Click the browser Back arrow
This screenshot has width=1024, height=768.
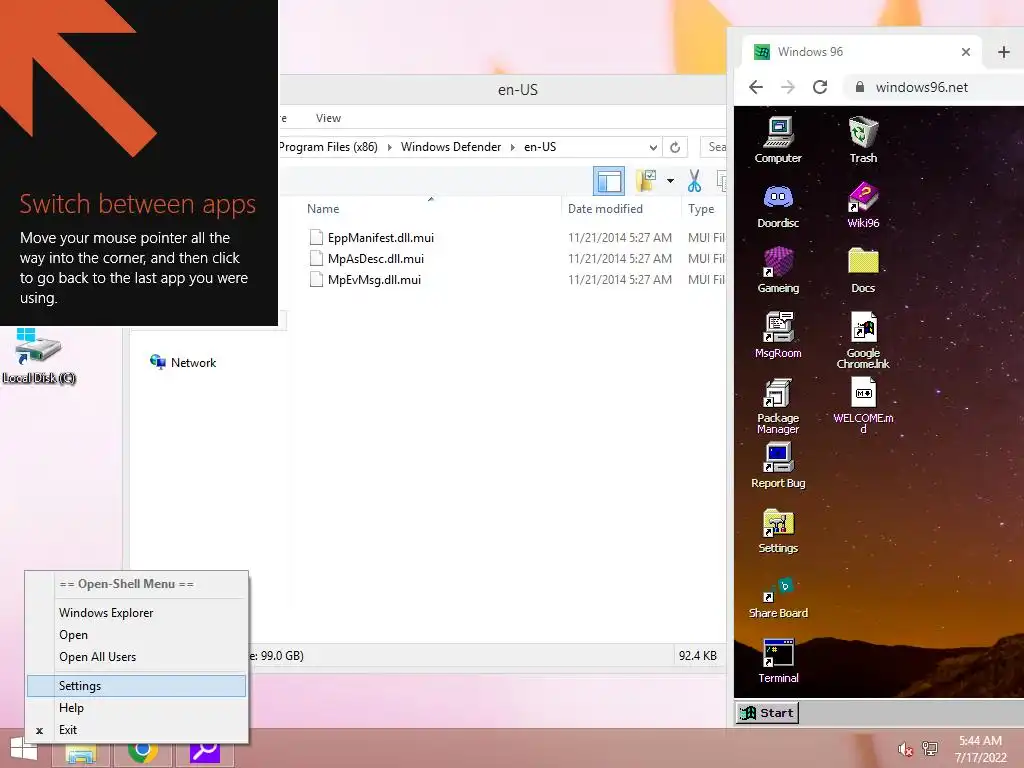[756, 87]
